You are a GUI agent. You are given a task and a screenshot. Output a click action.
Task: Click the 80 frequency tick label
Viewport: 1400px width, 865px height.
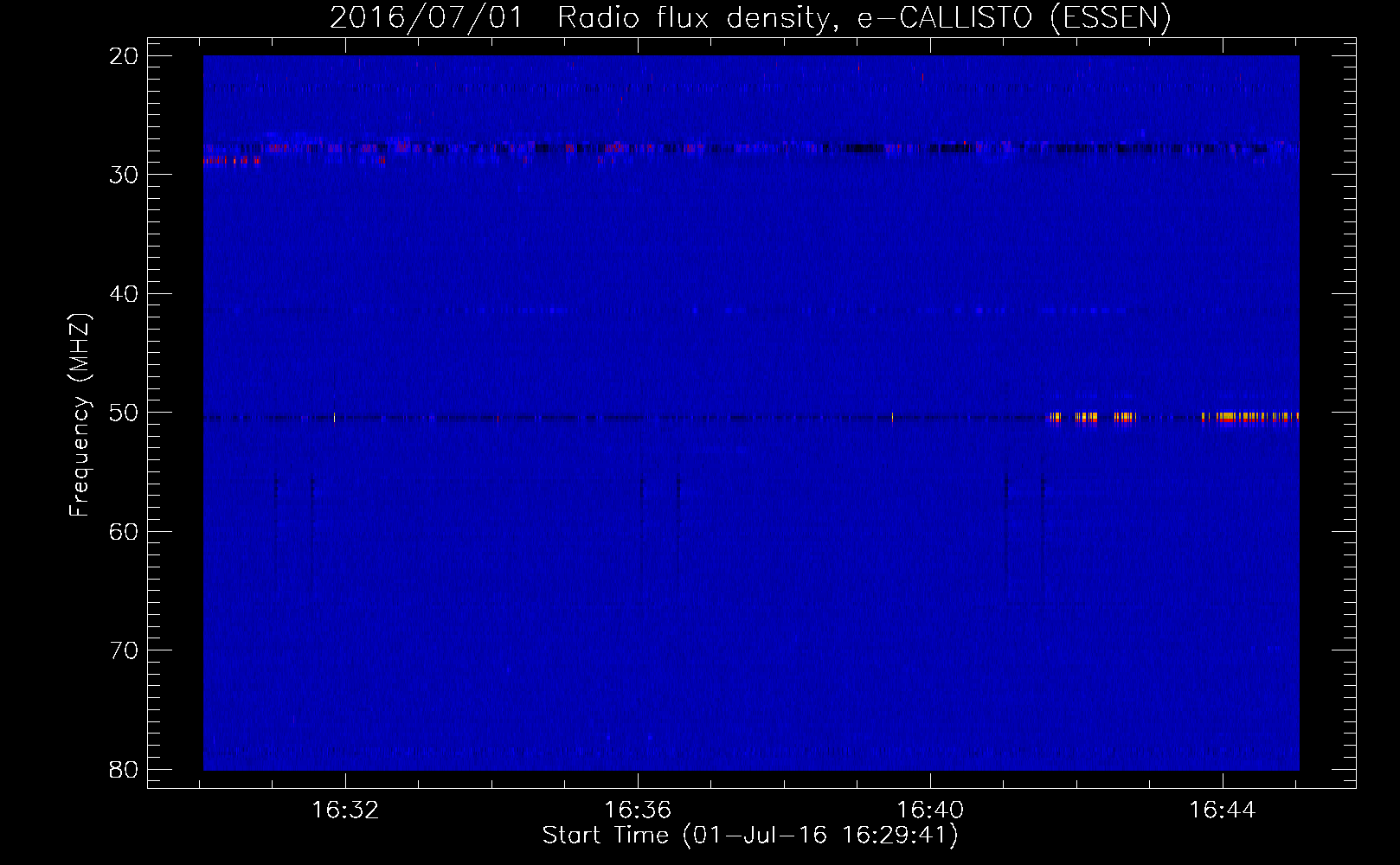[124, 770]
